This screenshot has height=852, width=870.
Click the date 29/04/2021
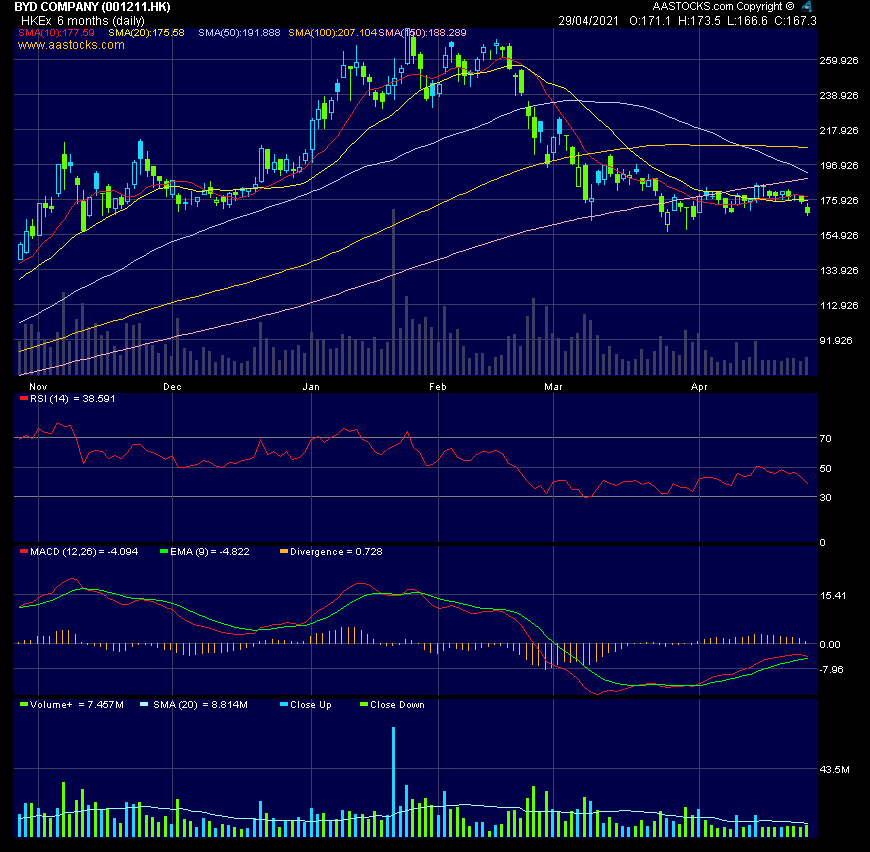click(588, 21)
